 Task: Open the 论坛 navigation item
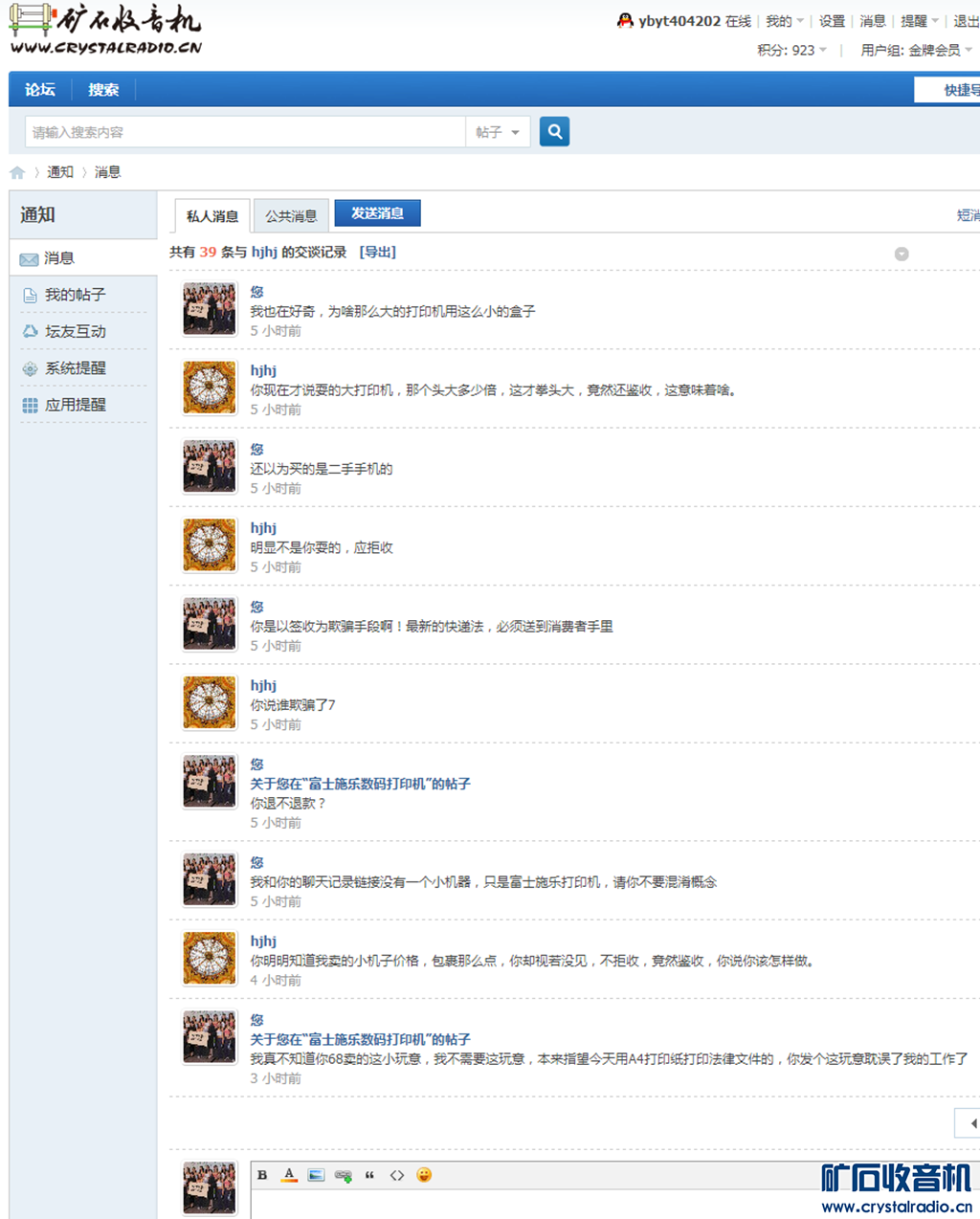point(40,90)
